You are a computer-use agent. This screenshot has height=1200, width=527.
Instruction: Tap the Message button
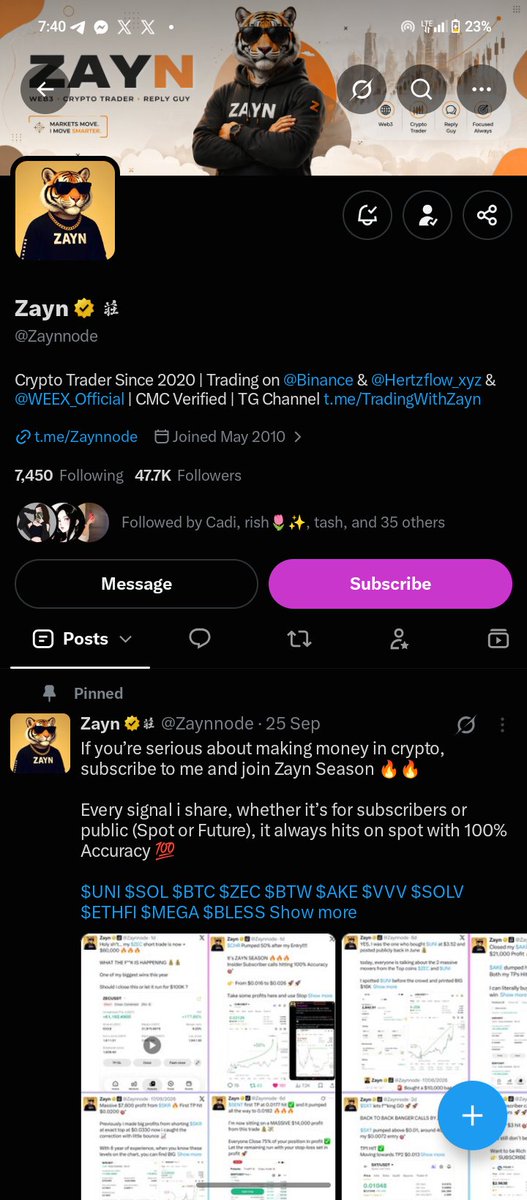[137, 584]
